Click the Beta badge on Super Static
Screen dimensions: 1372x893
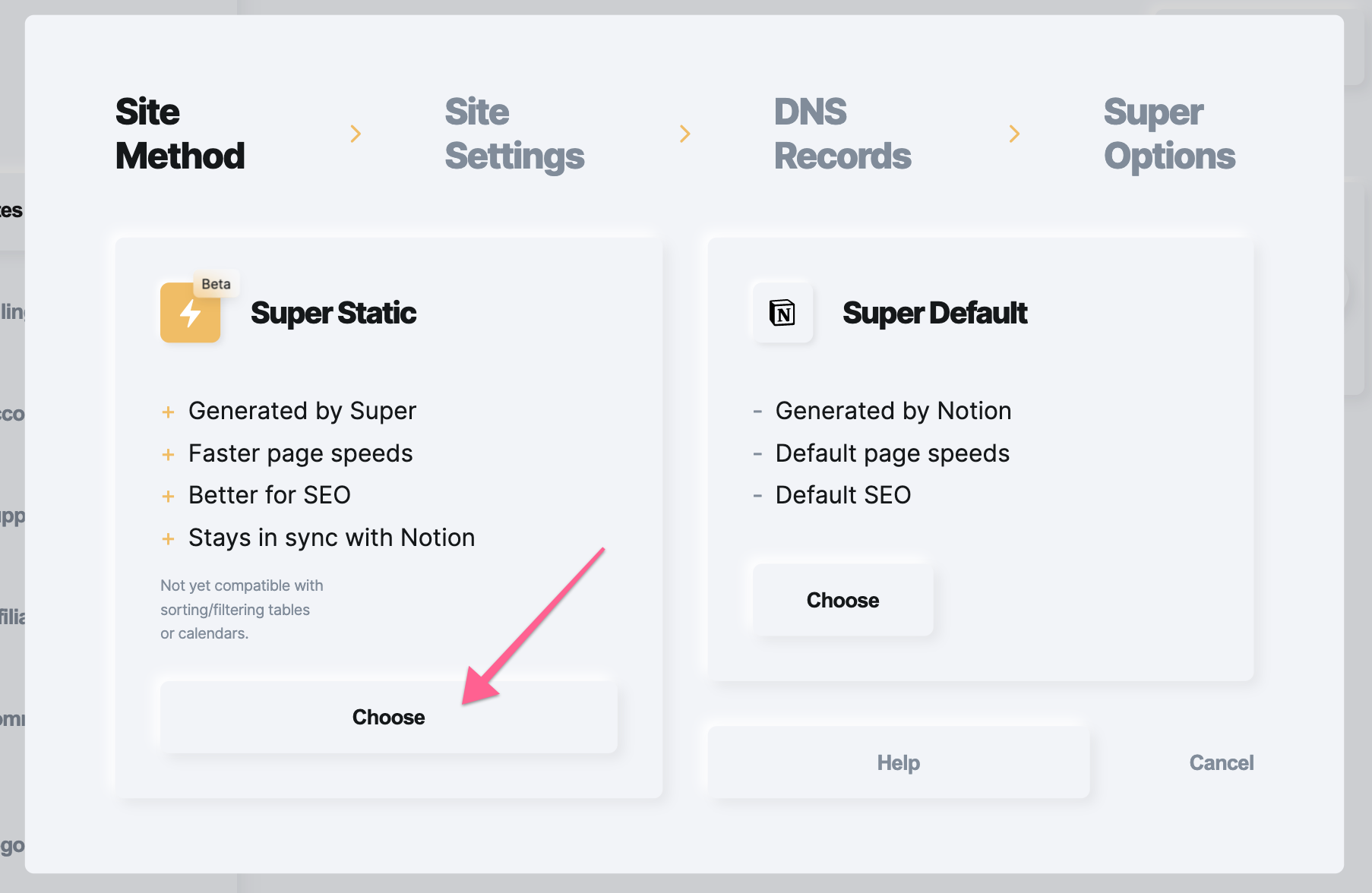217,284
